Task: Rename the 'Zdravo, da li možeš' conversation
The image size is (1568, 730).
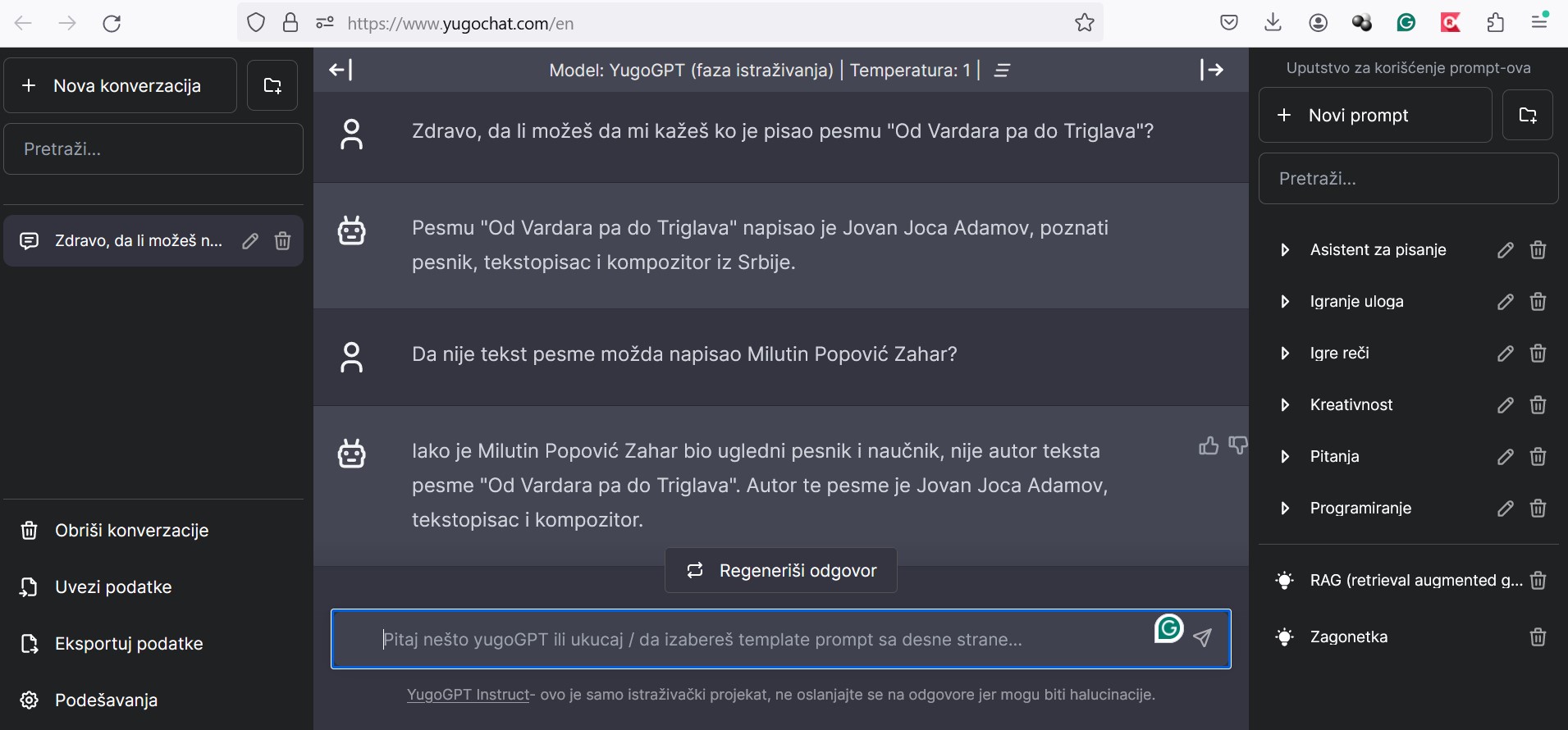Action: [x=250, y=240]
